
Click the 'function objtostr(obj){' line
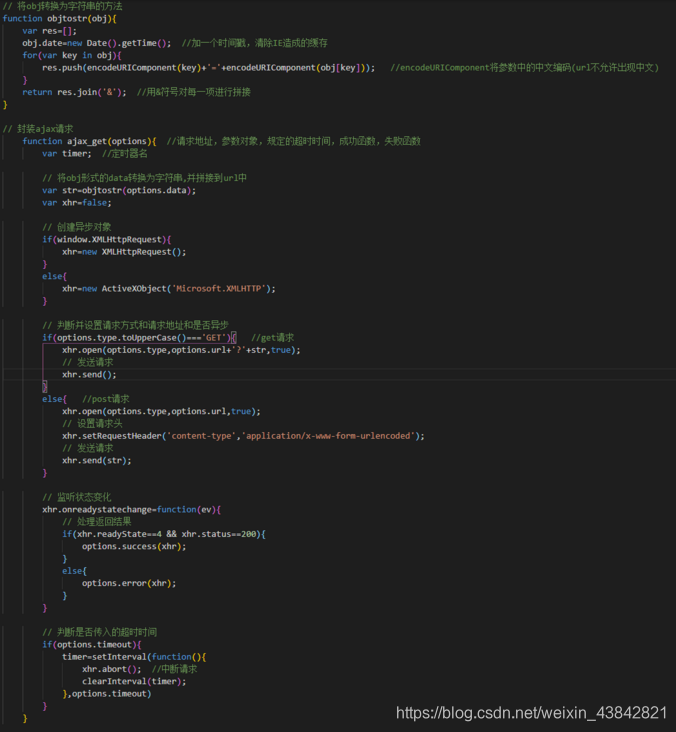[59, 19]
